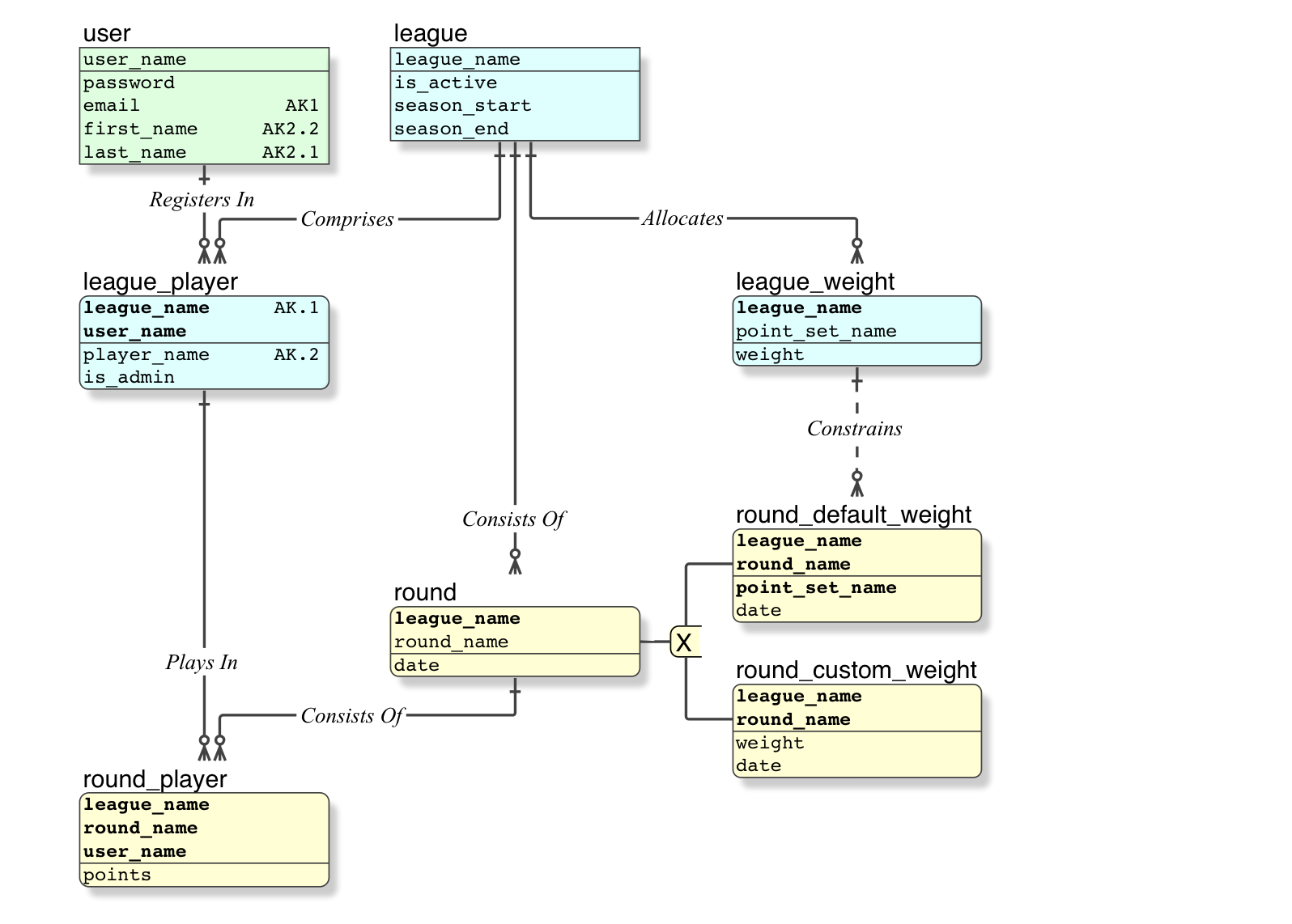1292x924 pixels.
Task: Select the email attribute in user entity
Action: tap(112, 106)
